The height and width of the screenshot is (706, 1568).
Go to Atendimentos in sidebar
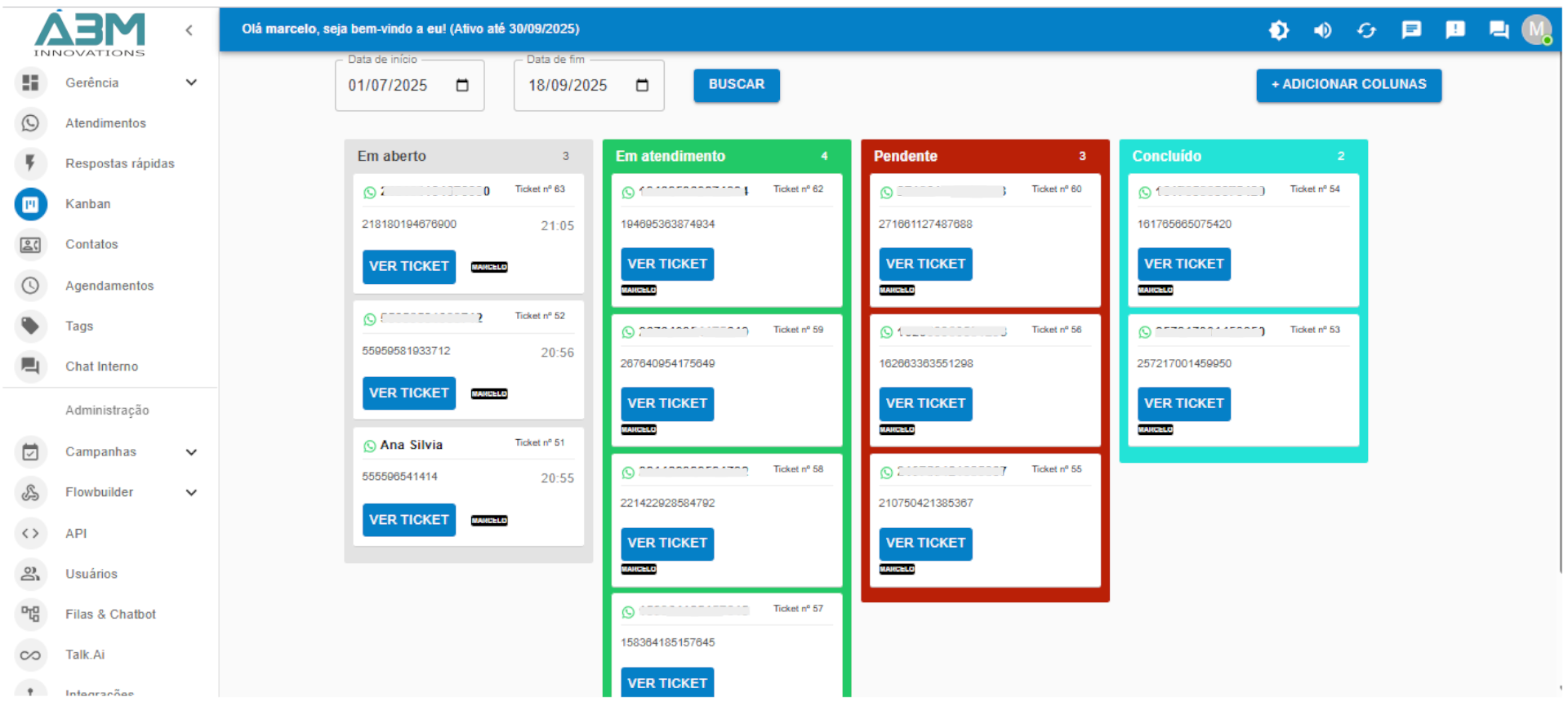[105, 123]
